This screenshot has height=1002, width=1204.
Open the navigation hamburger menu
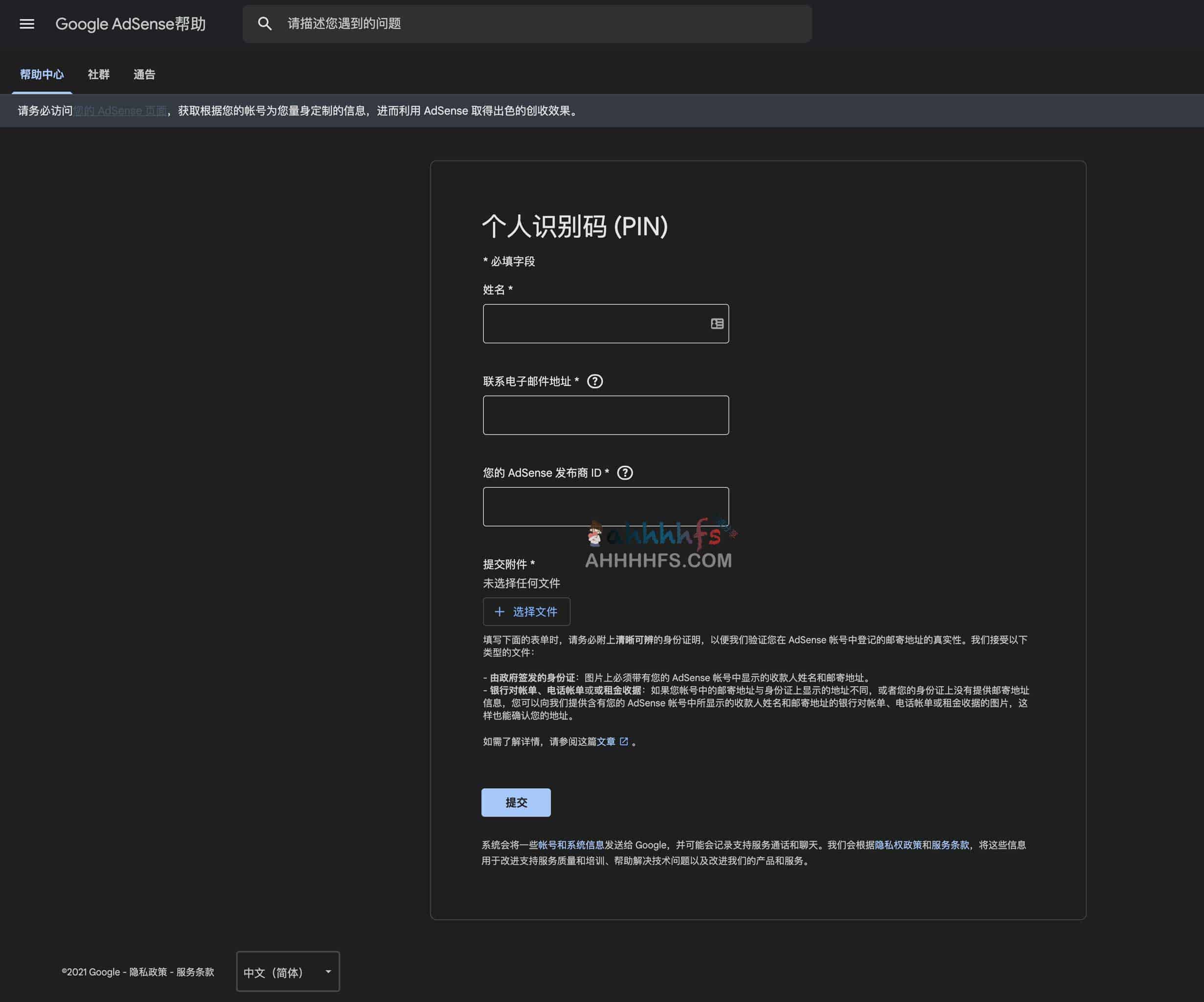(x=27, y=23)
